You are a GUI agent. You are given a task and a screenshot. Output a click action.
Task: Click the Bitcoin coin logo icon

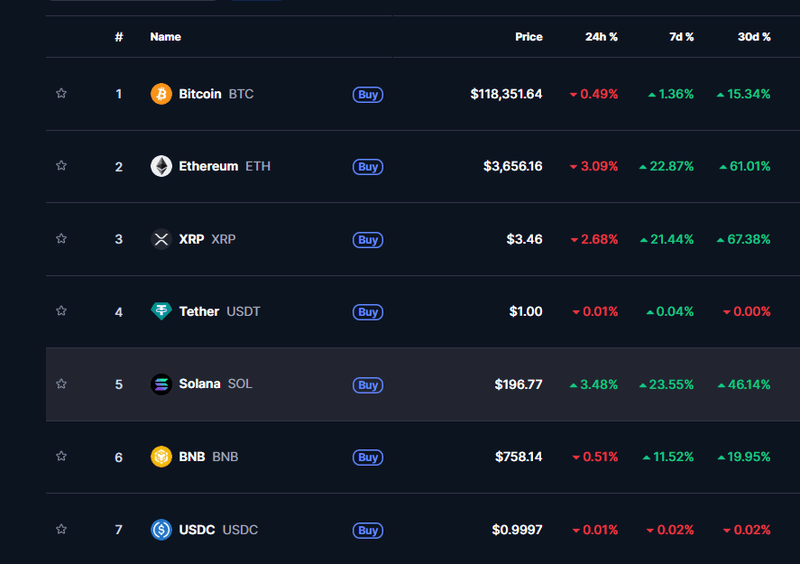click(x=161, y=94)
